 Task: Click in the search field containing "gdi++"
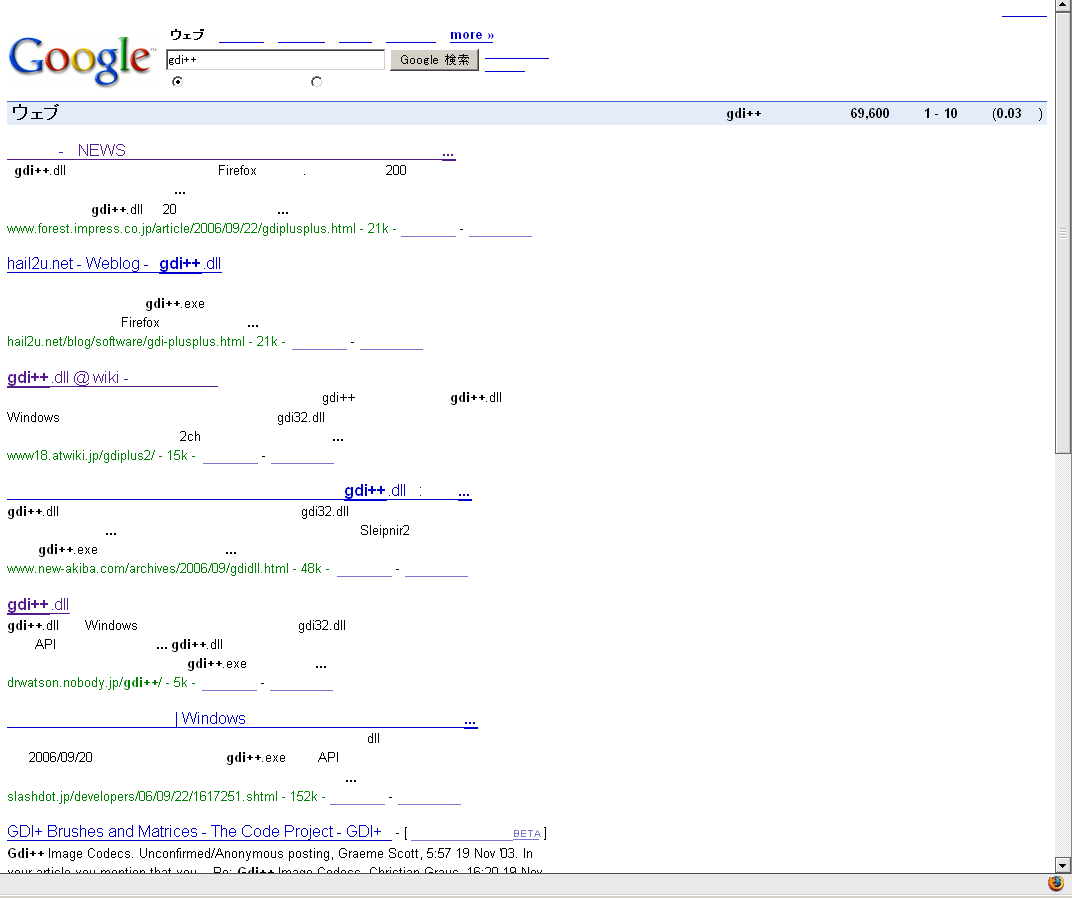click(275, 59)
